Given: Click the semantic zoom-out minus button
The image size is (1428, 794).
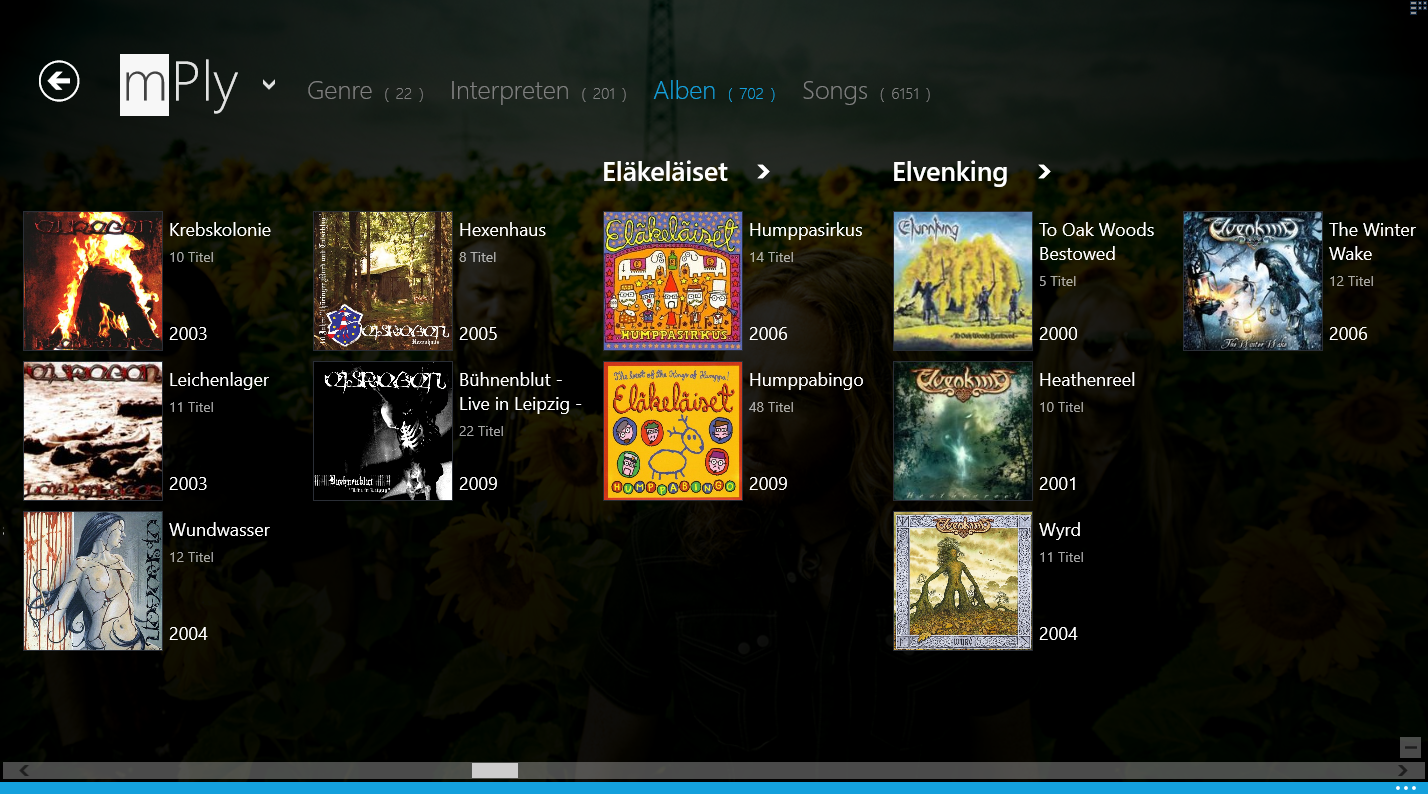Looking at the screenshot, I should [x=1410, y=747].
